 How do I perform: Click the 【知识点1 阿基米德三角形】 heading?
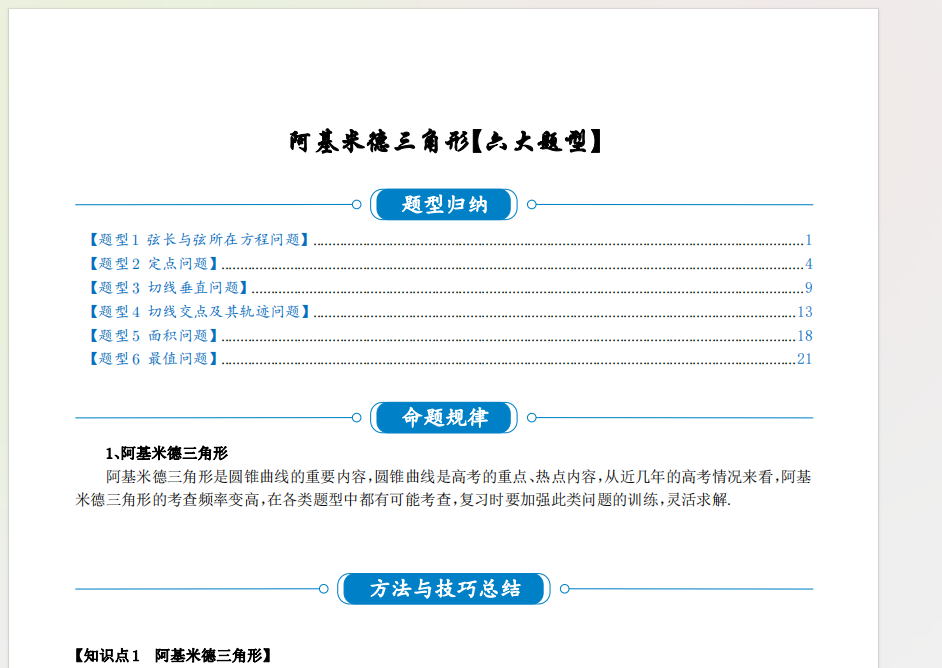(x=172, y=656)
